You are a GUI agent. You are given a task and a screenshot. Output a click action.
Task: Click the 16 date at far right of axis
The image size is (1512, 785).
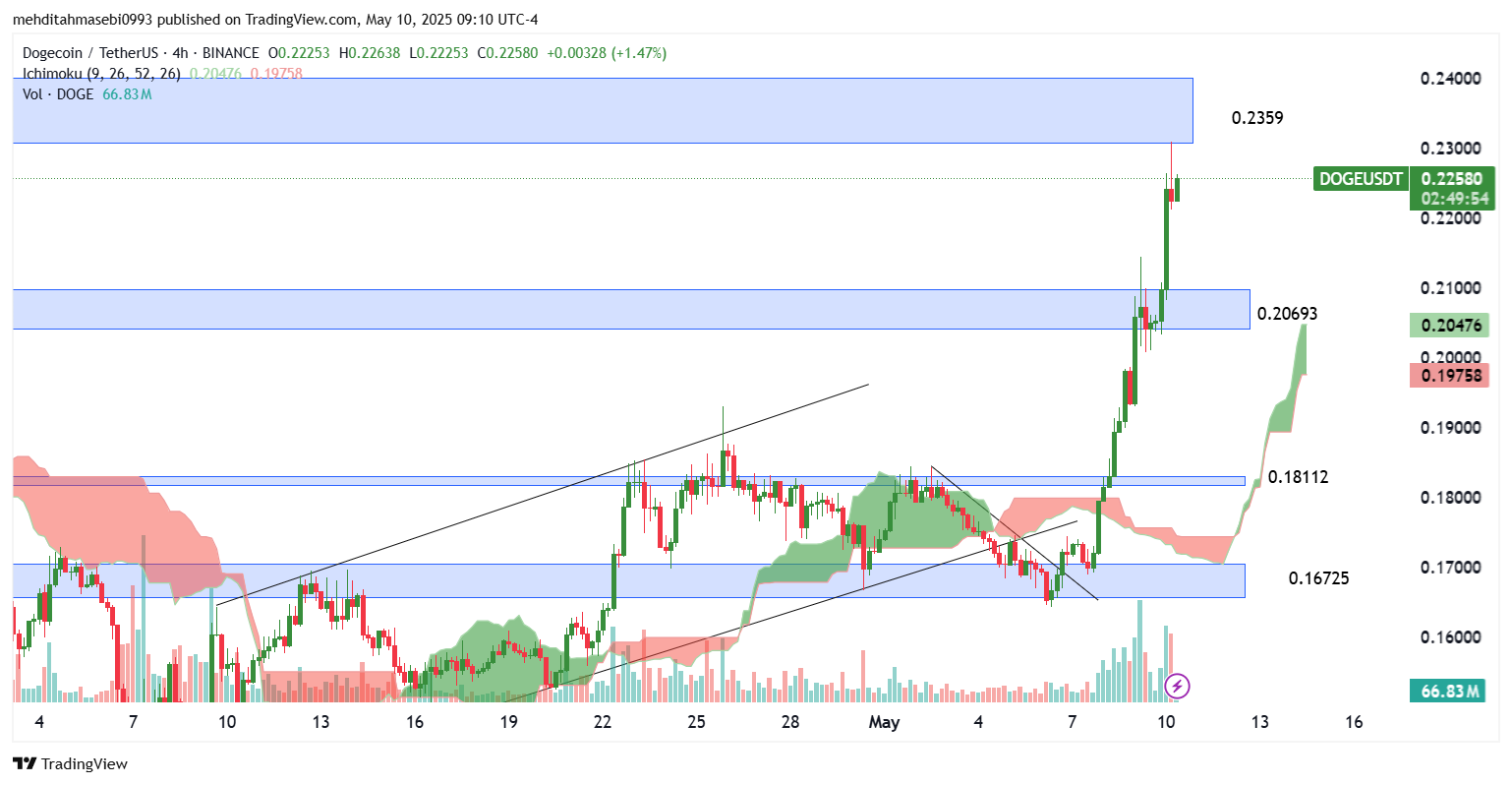pos(1354,722)
